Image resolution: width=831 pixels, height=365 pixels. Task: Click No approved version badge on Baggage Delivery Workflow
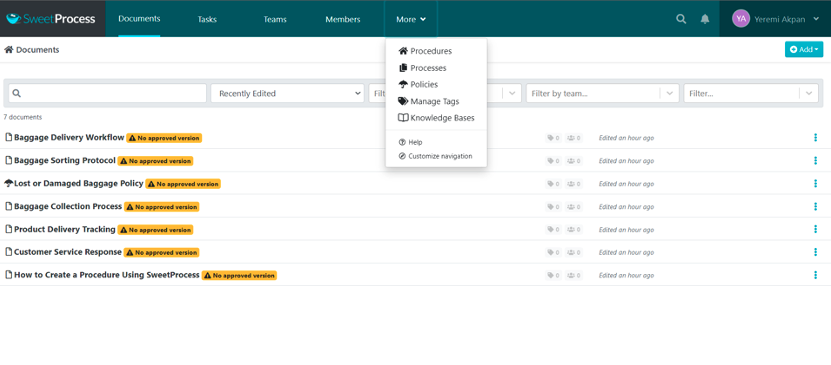click(x=164, y=138)
